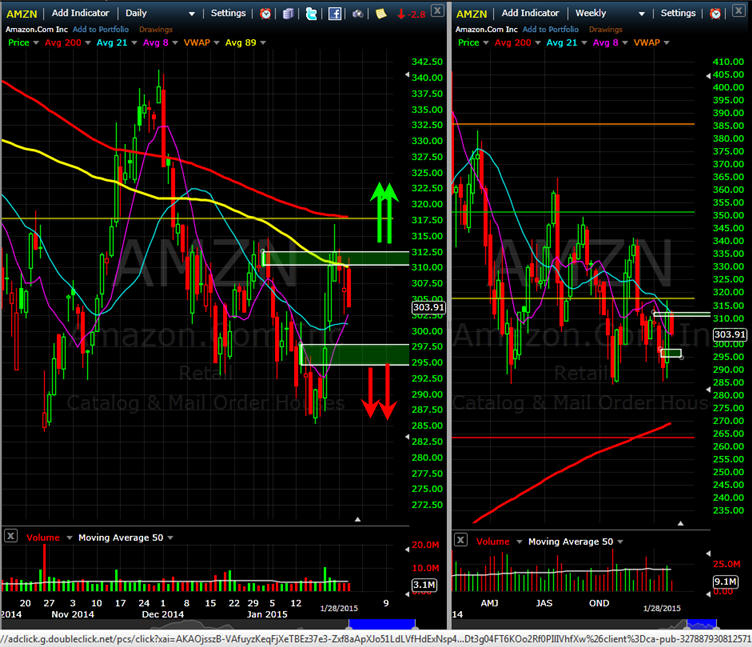Image resolution: width=752 pixels, height=647 pixels.
Task: Click the alarm clock alert icon on the Daily chart
Action: pyautogui.click(x=265, y=13)
